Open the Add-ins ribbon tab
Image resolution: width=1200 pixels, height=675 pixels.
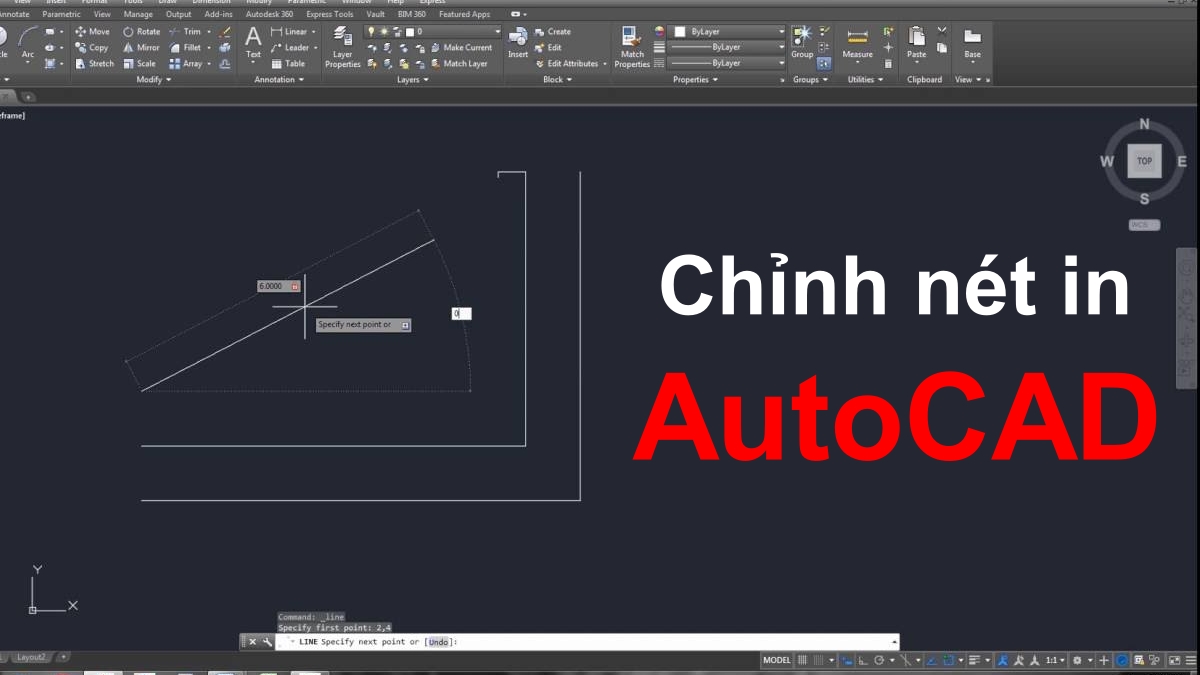pyautogui.click(x=219, y=15)
